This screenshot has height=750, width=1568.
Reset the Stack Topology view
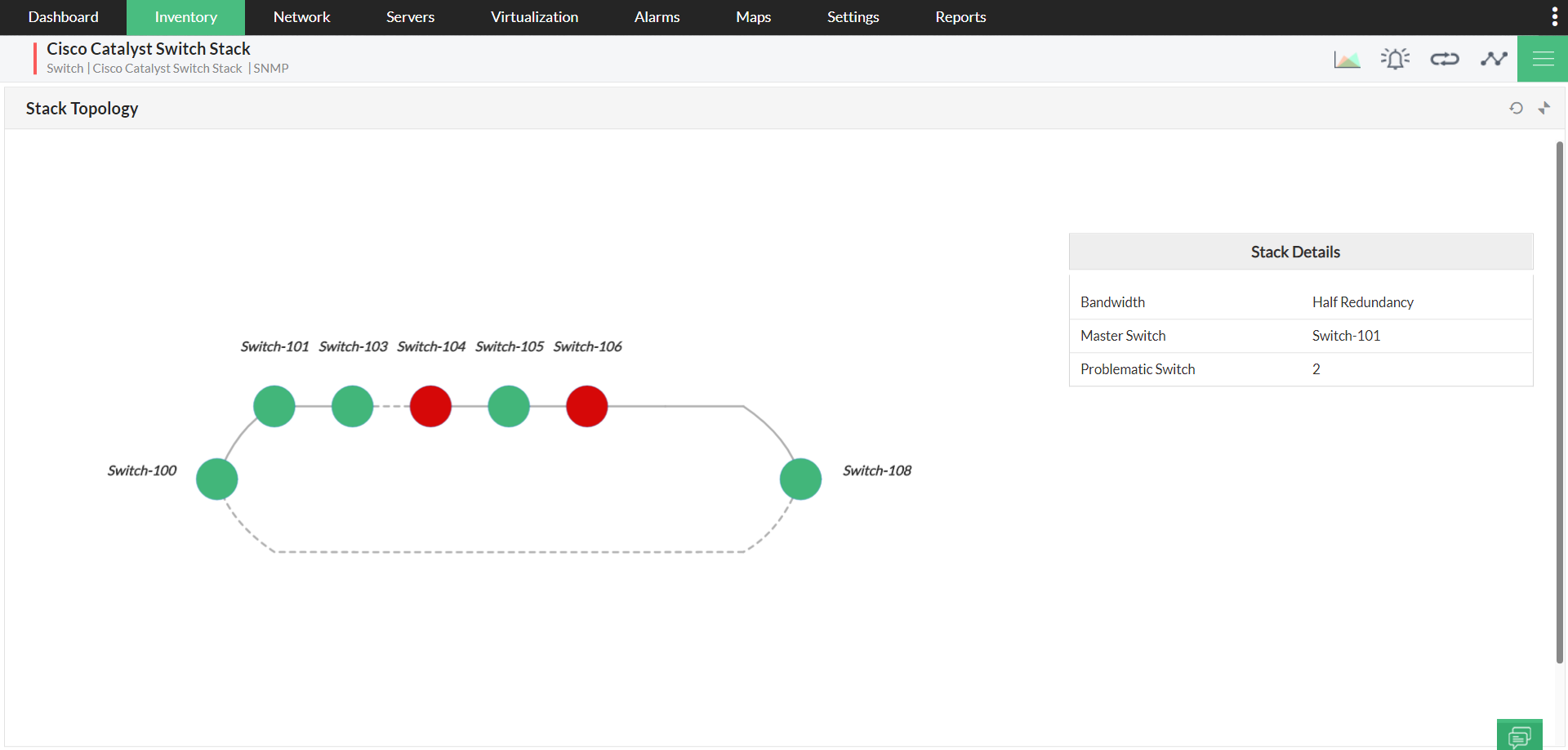click(x=1517, y=108)
